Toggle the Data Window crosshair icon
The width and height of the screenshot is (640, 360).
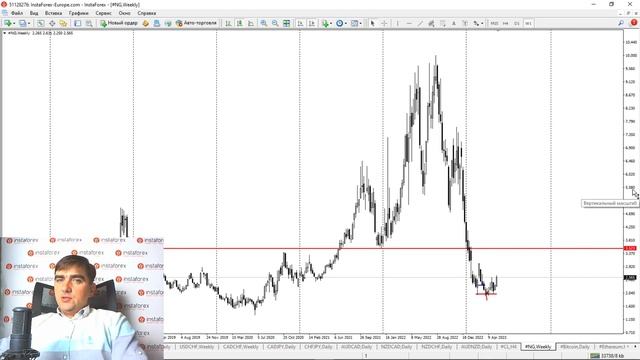(52, 23)
